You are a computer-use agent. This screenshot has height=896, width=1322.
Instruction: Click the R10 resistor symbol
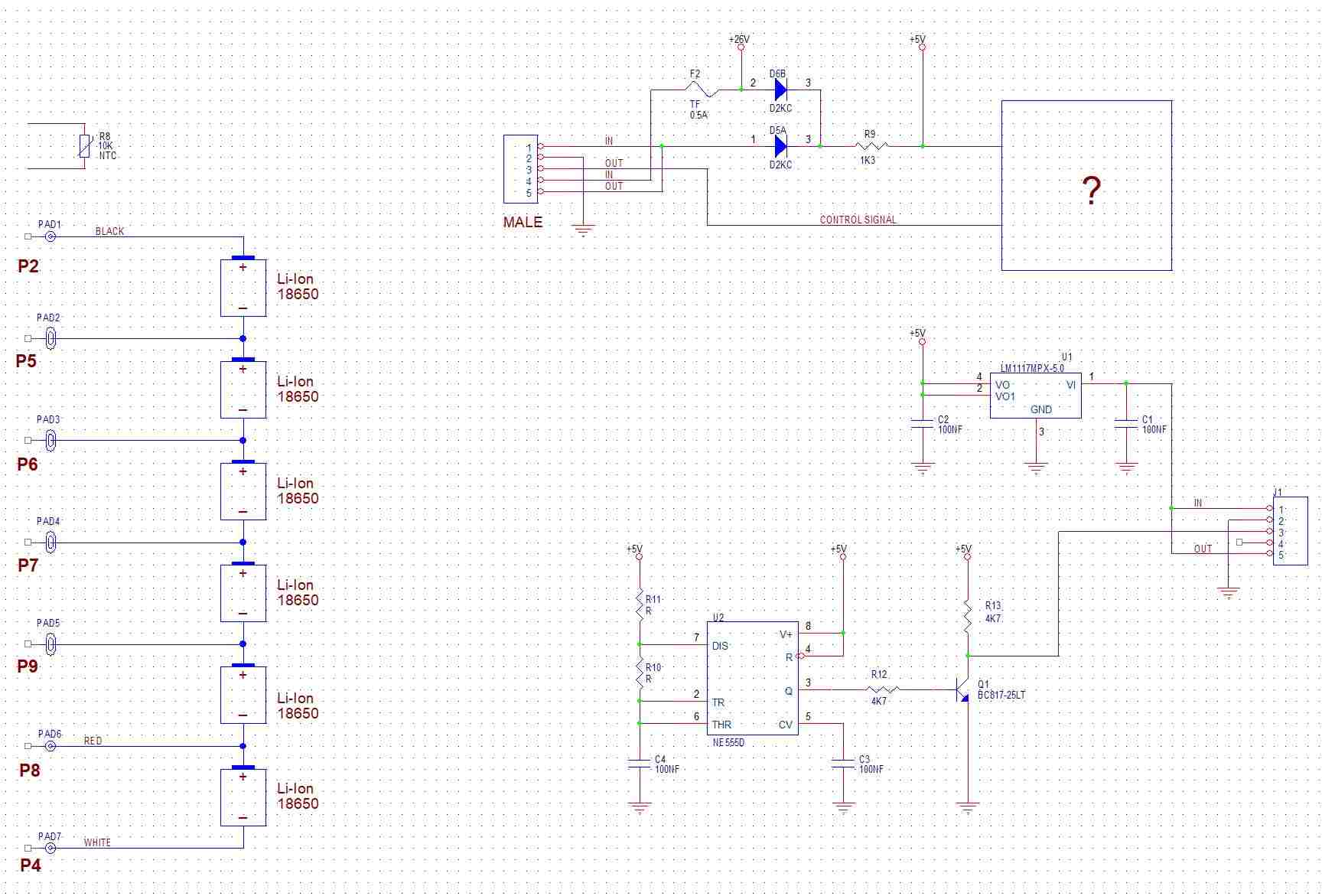640,673
